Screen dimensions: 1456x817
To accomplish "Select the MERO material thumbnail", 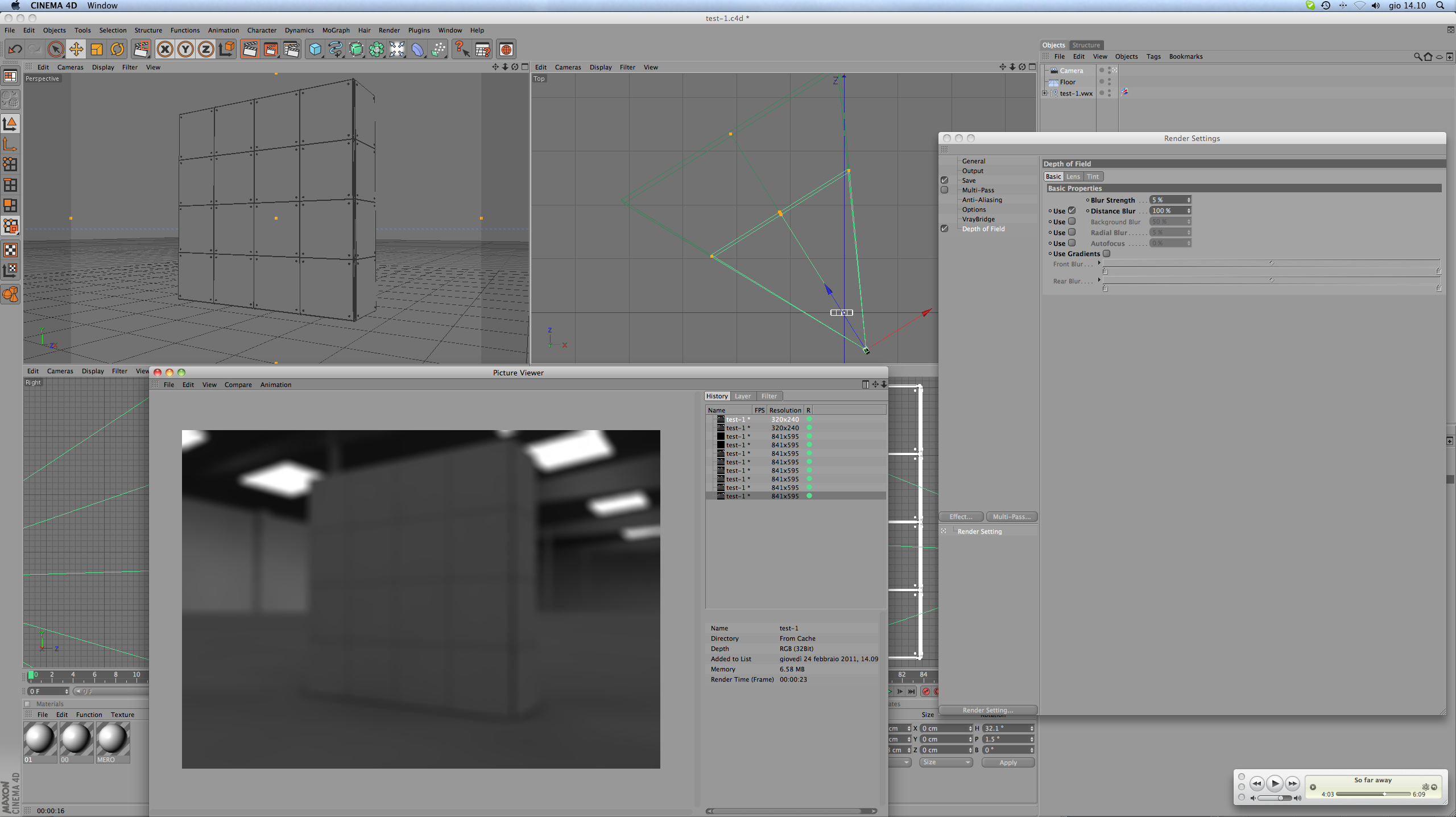I will pyautogui.click(x=113, y=740).
